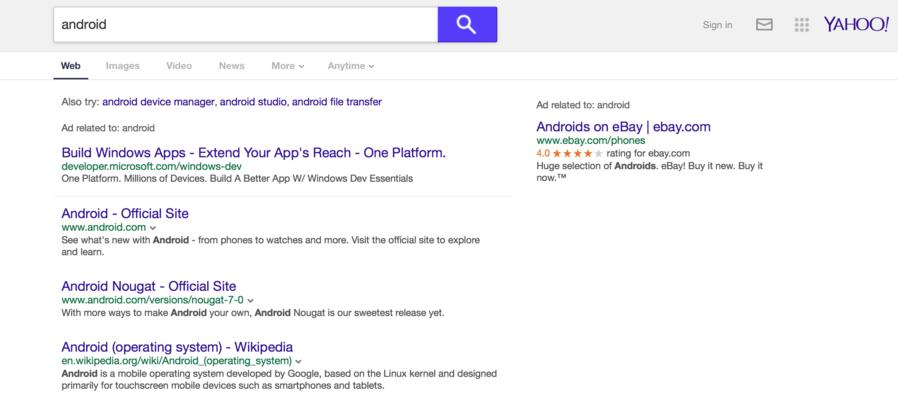Viewport: 898px width, 400px height.
Task: Open Android - Official Site result
Action: point(125,214)
